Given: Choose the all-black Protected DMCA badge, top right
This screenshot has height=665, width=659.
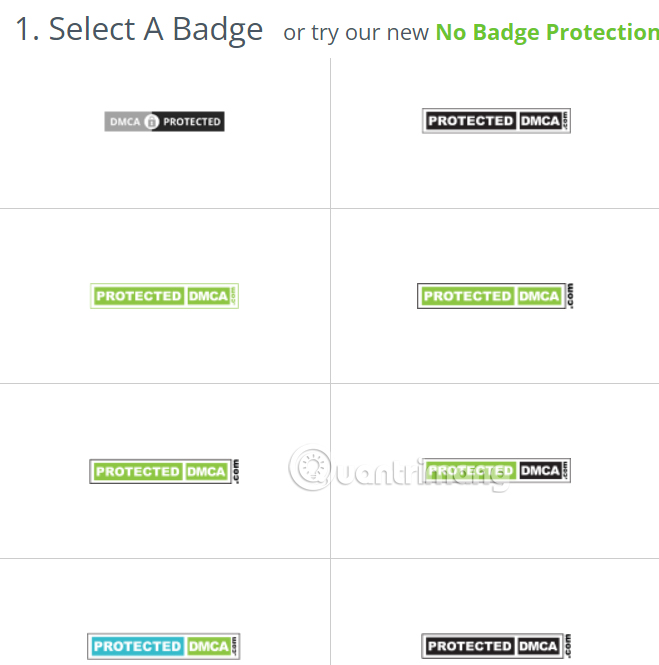Looking at the screenshot, I should (496, 121).
